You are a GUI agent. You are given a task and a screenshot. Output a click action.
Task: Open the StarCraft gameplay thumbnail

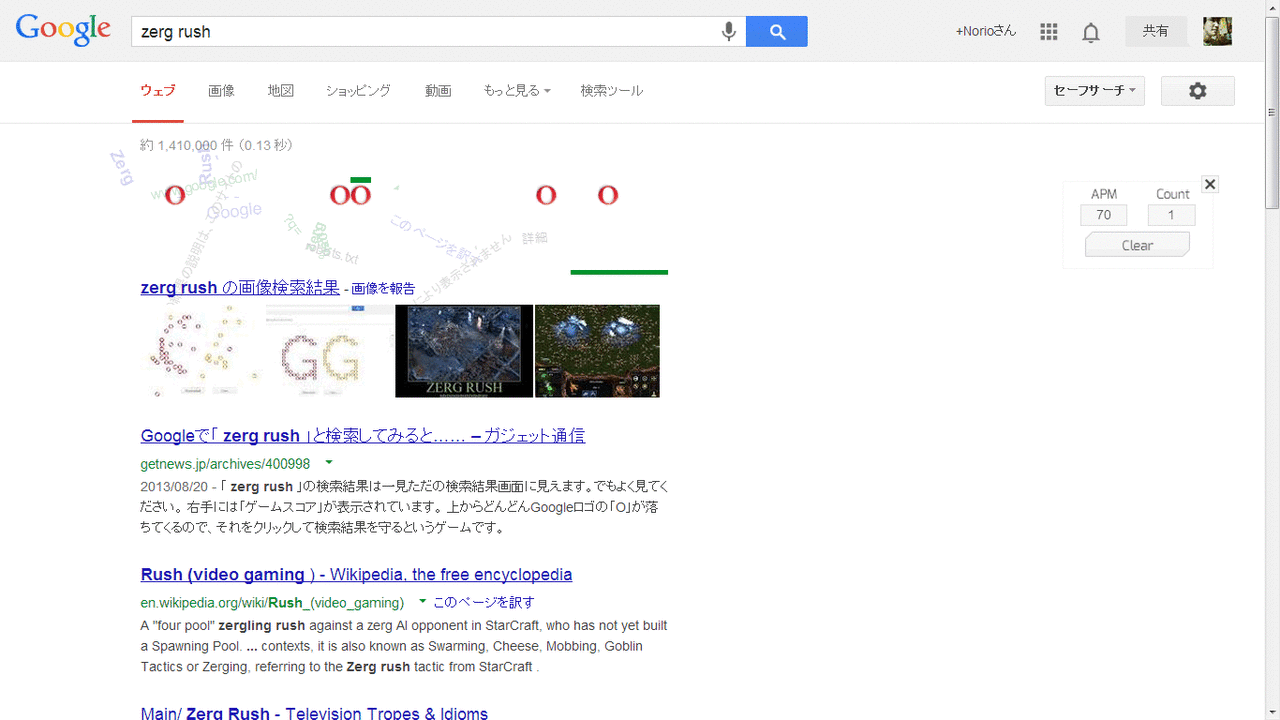tap(597, 351)
